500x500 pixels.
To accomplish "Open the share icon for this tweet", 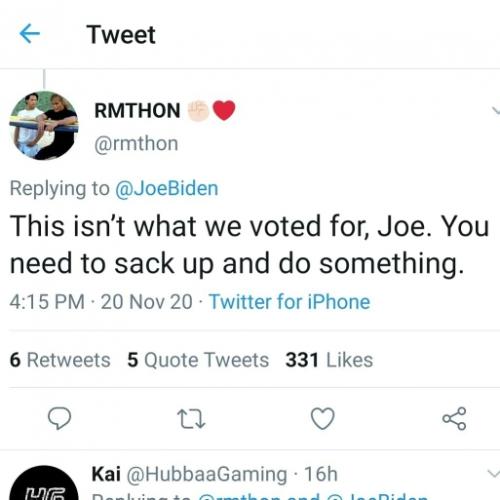I will pyautogui.click(x=454, y=418).
